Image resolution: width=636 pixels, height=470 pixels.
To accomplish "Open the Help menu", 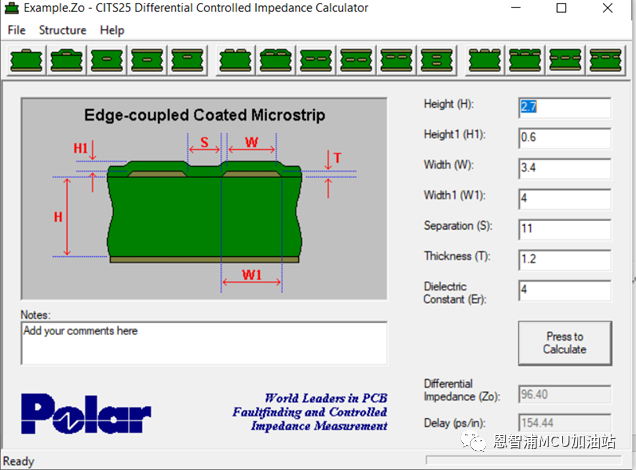I will pyautogui.click(x=112, y=30).
